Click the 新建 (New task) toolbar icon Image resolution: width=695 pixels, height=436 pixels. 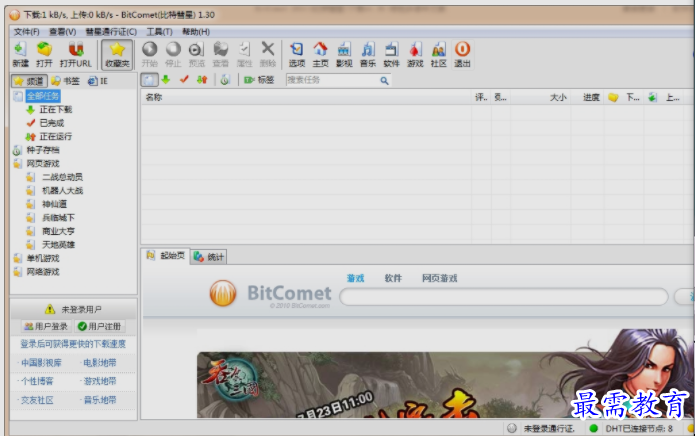(x=20, y=54)
